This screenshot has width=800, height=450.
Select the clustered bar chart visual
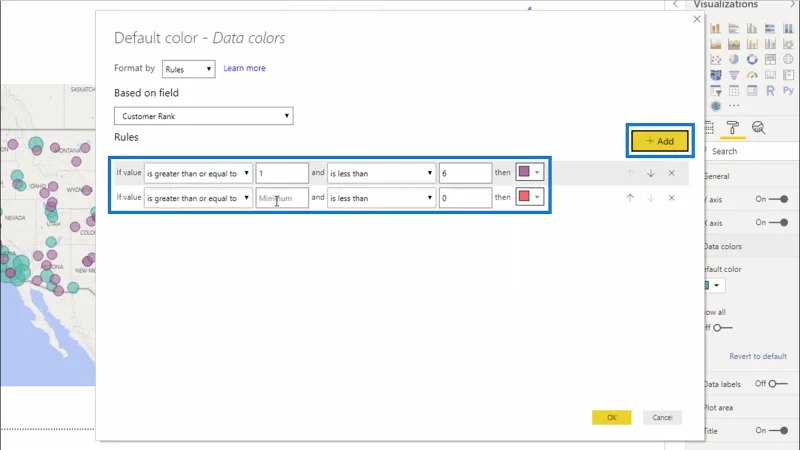734,29
